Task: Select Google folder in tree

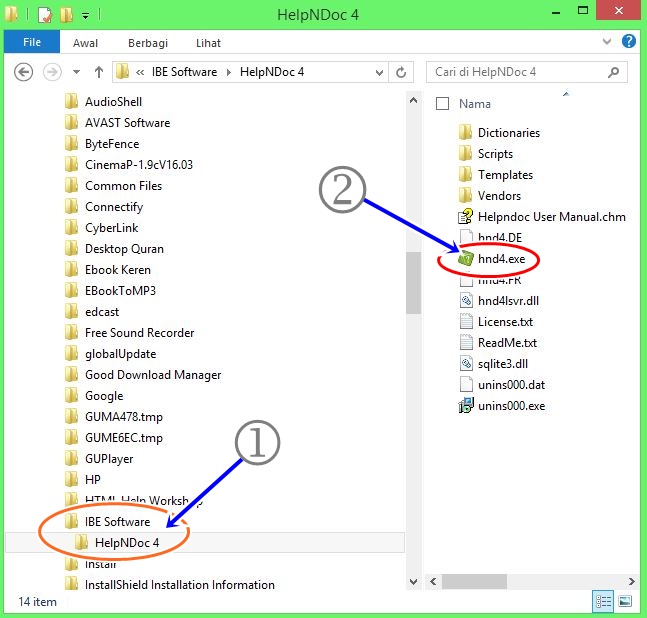Action: (x=94, y=396)
